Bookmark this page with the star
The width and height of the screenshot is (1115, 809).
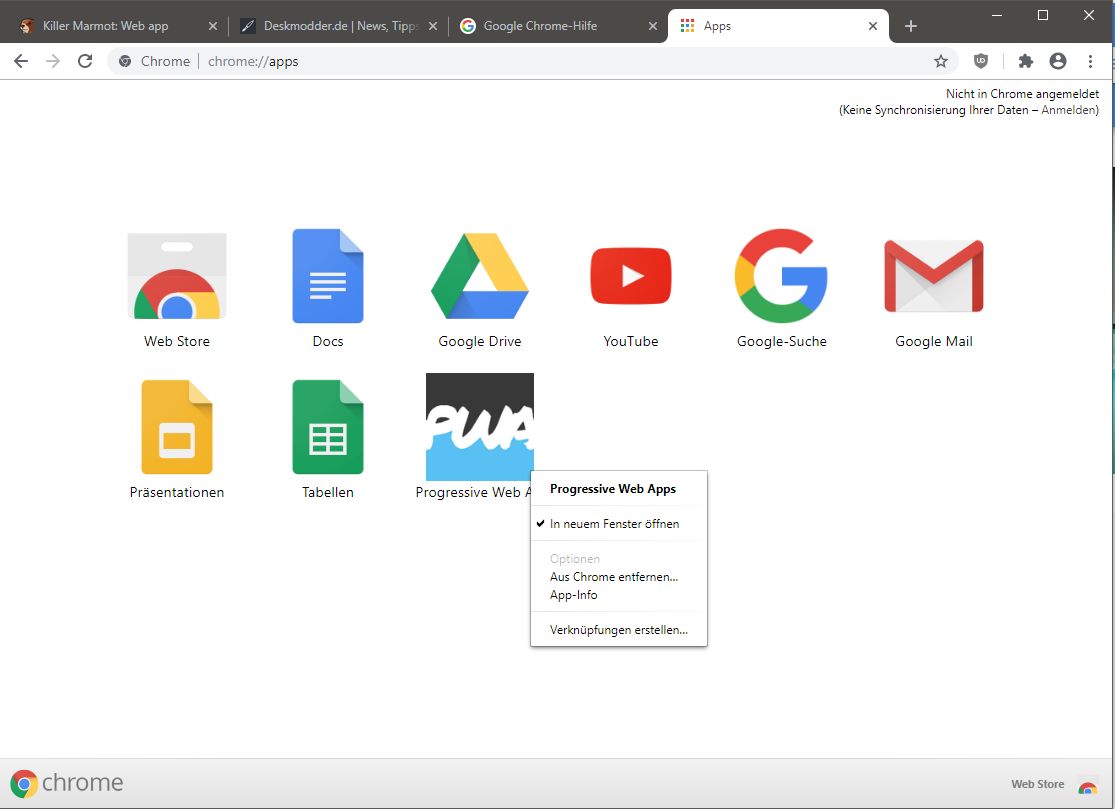tap(941, 61)
